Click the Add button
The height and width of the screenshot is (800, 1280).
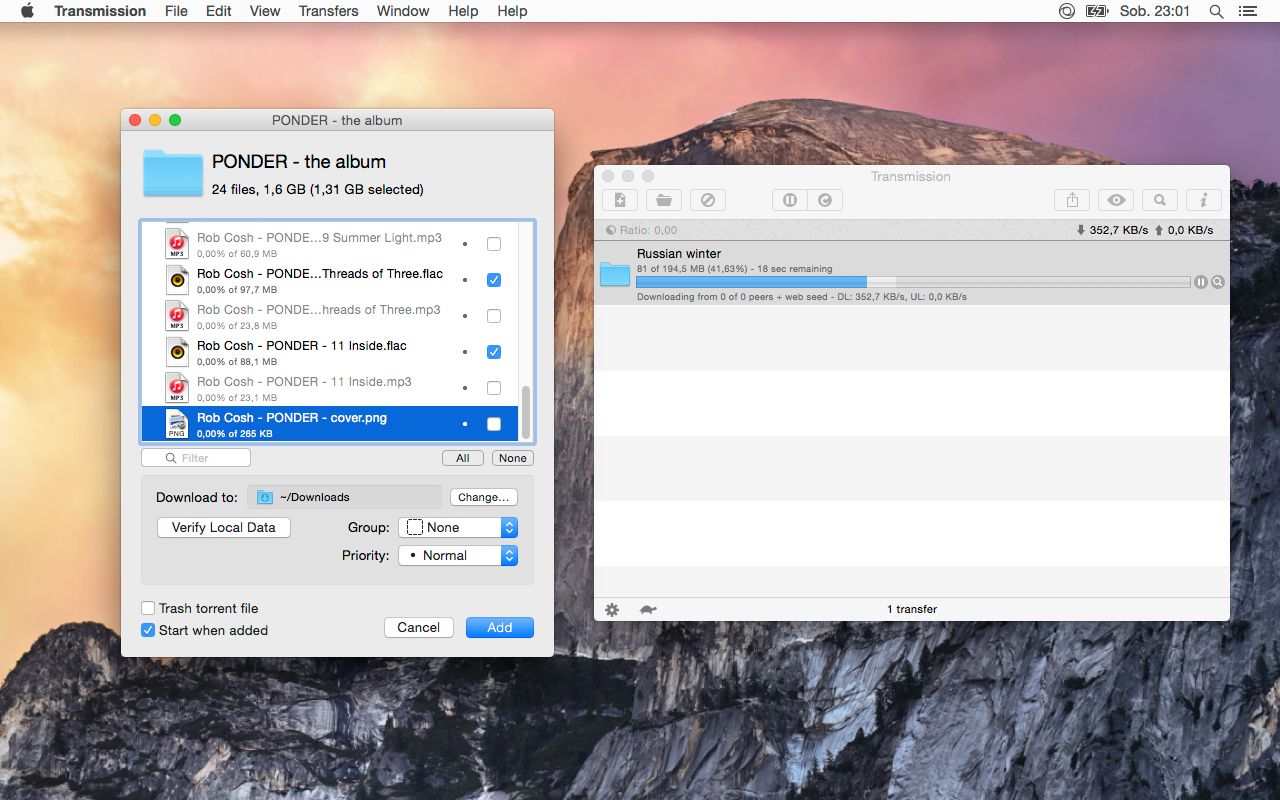tap(500, 627)
